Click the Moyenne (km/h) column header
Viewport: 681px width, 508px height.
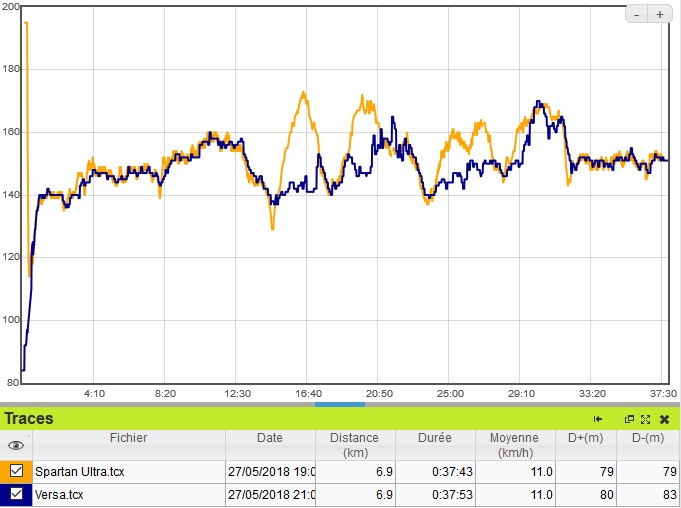[x=514, y=445]
